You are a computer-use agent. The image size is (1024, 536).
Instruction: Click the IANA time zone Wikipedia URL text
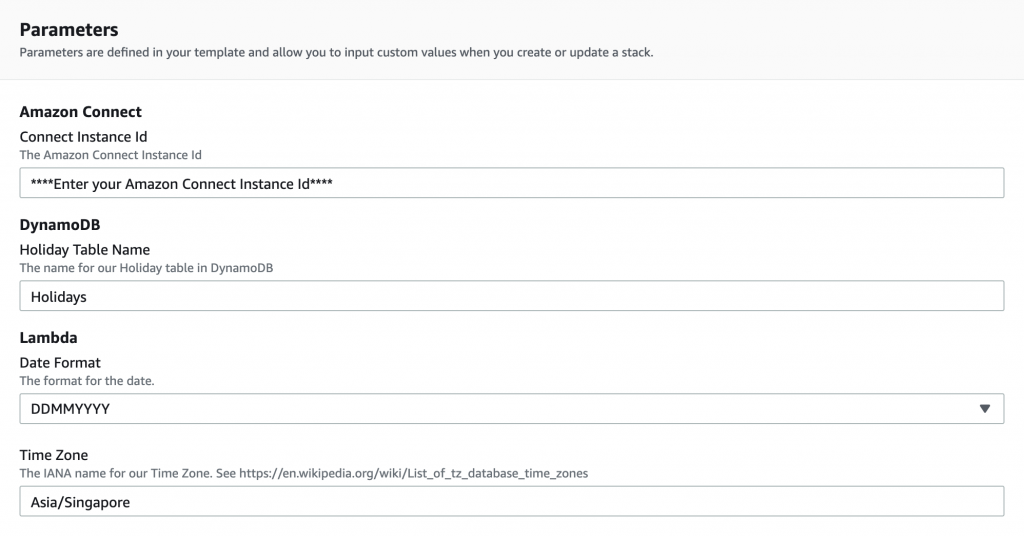coord(413,473)
